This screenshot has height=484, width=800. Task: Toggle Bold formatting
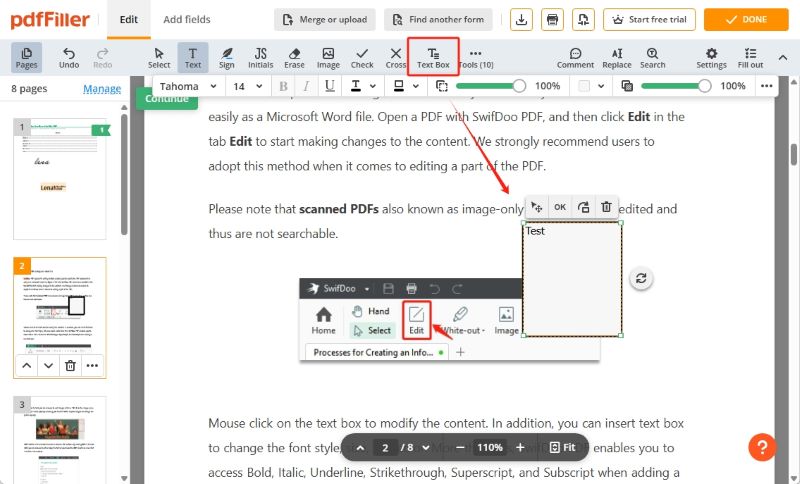[x=283, y=86]
